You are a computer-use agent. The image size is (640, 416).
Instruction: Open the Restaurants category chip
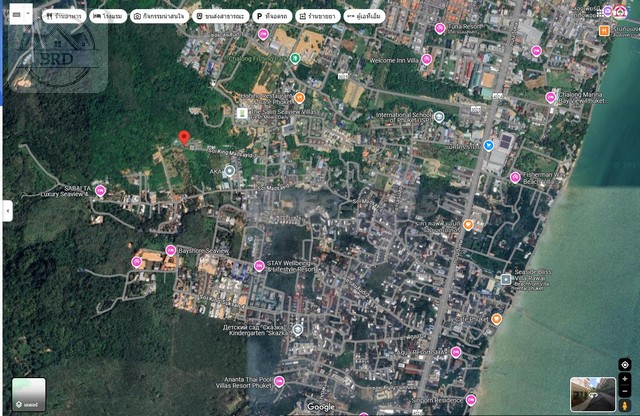coord(63,16)
